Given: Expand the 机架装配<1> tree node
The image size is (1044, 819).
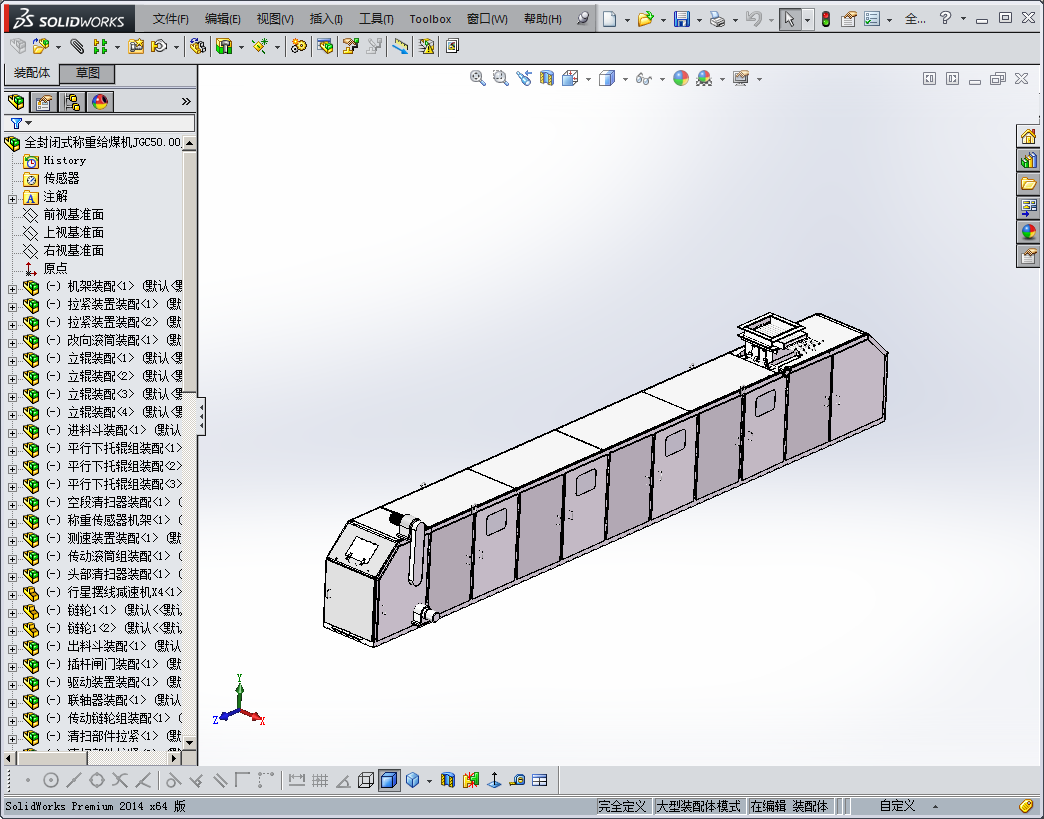Looking at the screenshot, I should pos(12,289).
